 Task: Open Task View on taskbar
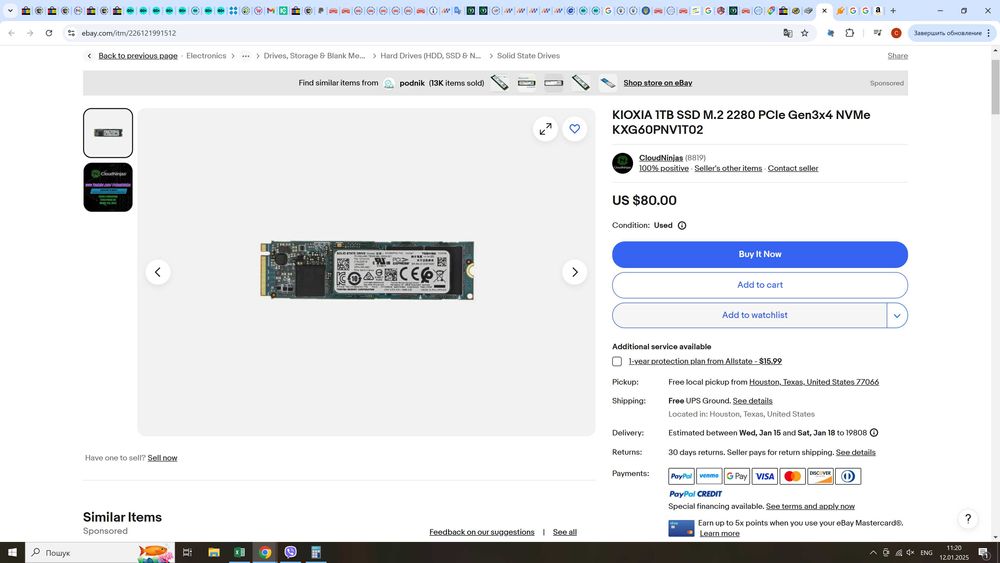pos(188,553)
